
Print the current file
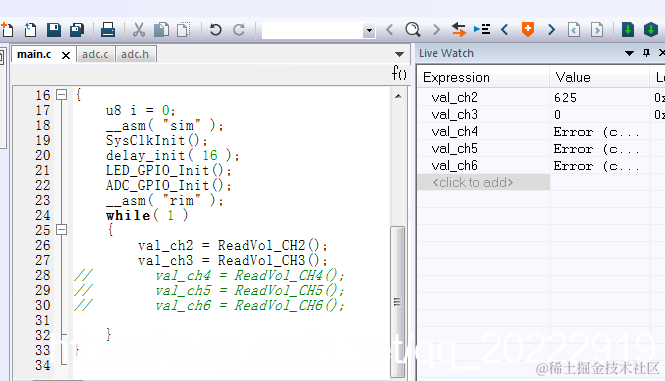click(x=108, y=30)
